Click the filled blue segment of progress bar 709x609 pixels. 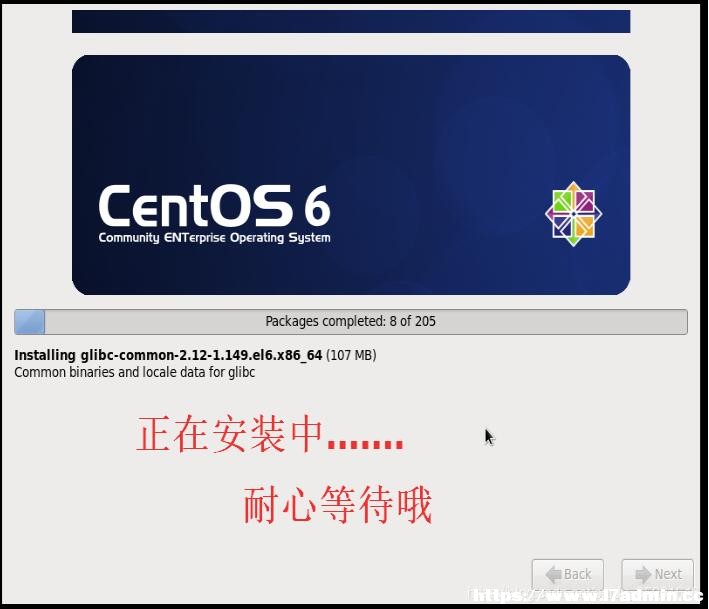(29, 322)
